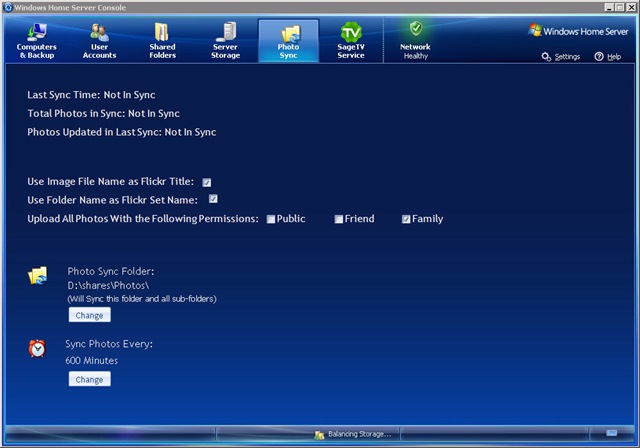The image size is (640, 448).
Task: Toggle Use Image File Name as Flickr Title
Action: click(207, 182)
